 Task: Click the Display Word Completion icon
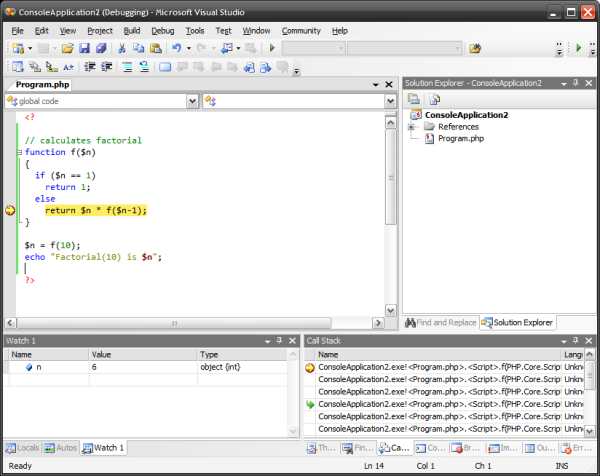point(68,67)
